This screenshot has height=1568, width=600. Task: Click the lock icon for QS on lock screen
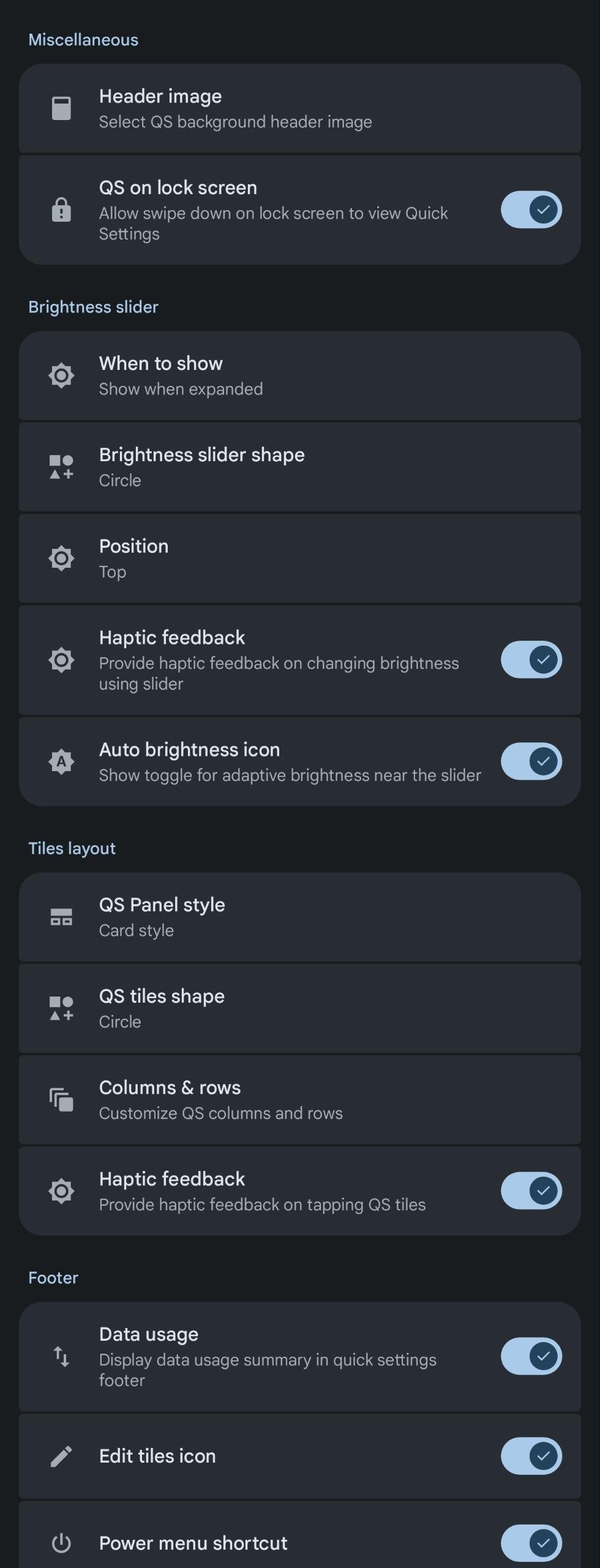pyautogui.click(x=61, y=209)
